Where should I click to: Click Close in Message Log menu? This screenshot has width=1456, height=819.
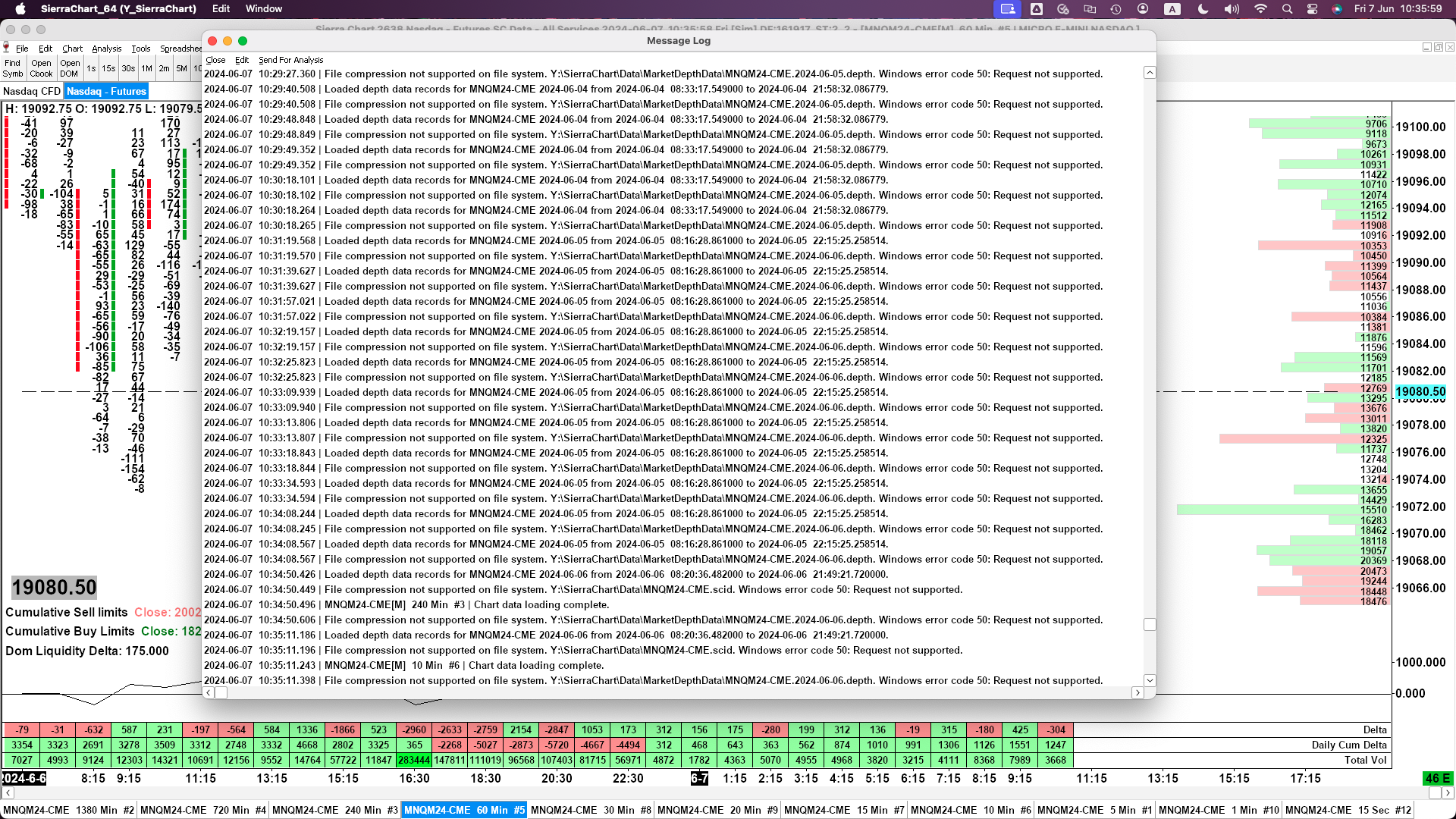[x=215, y=60]
